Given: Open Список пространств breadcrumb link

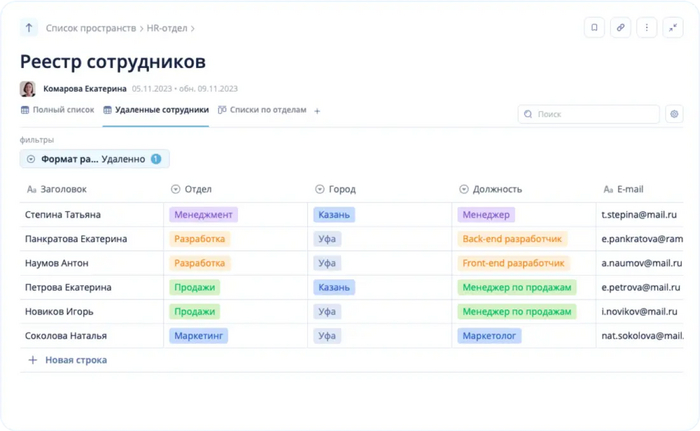Looking at the screenshot, I should point(91,28).
